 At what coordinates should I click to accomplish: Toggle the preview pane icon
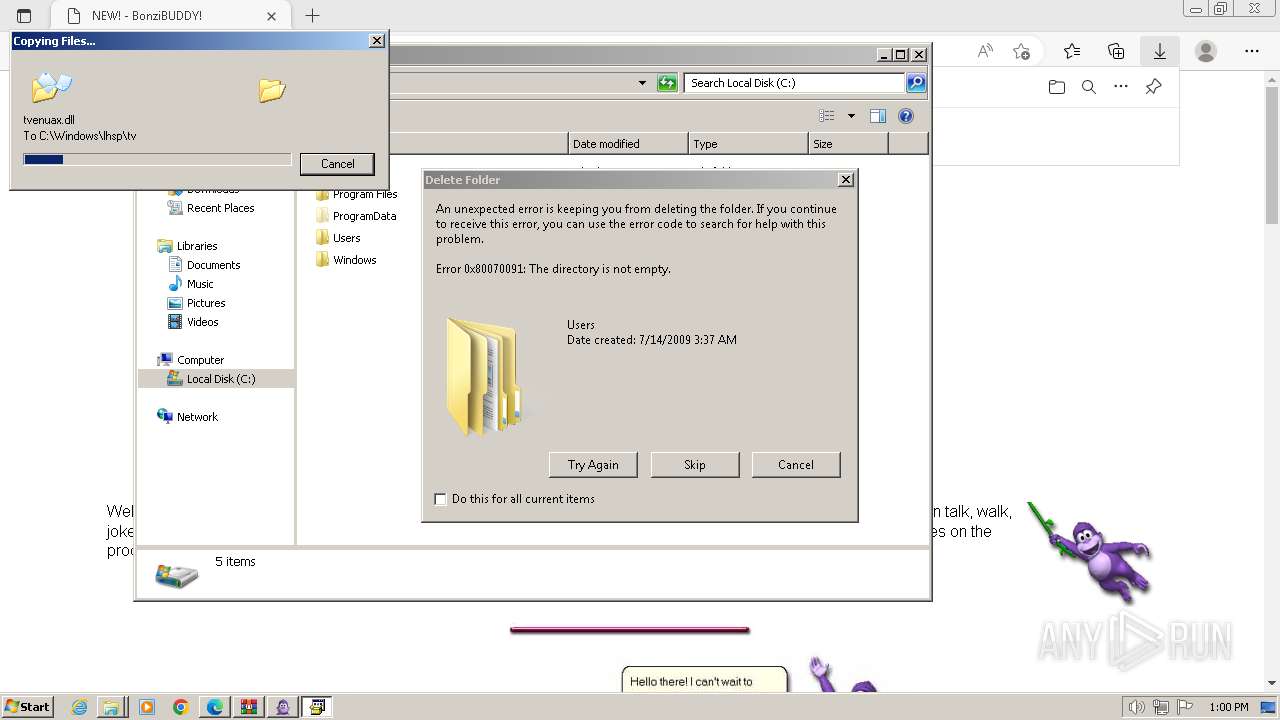[x=878, y=116]
